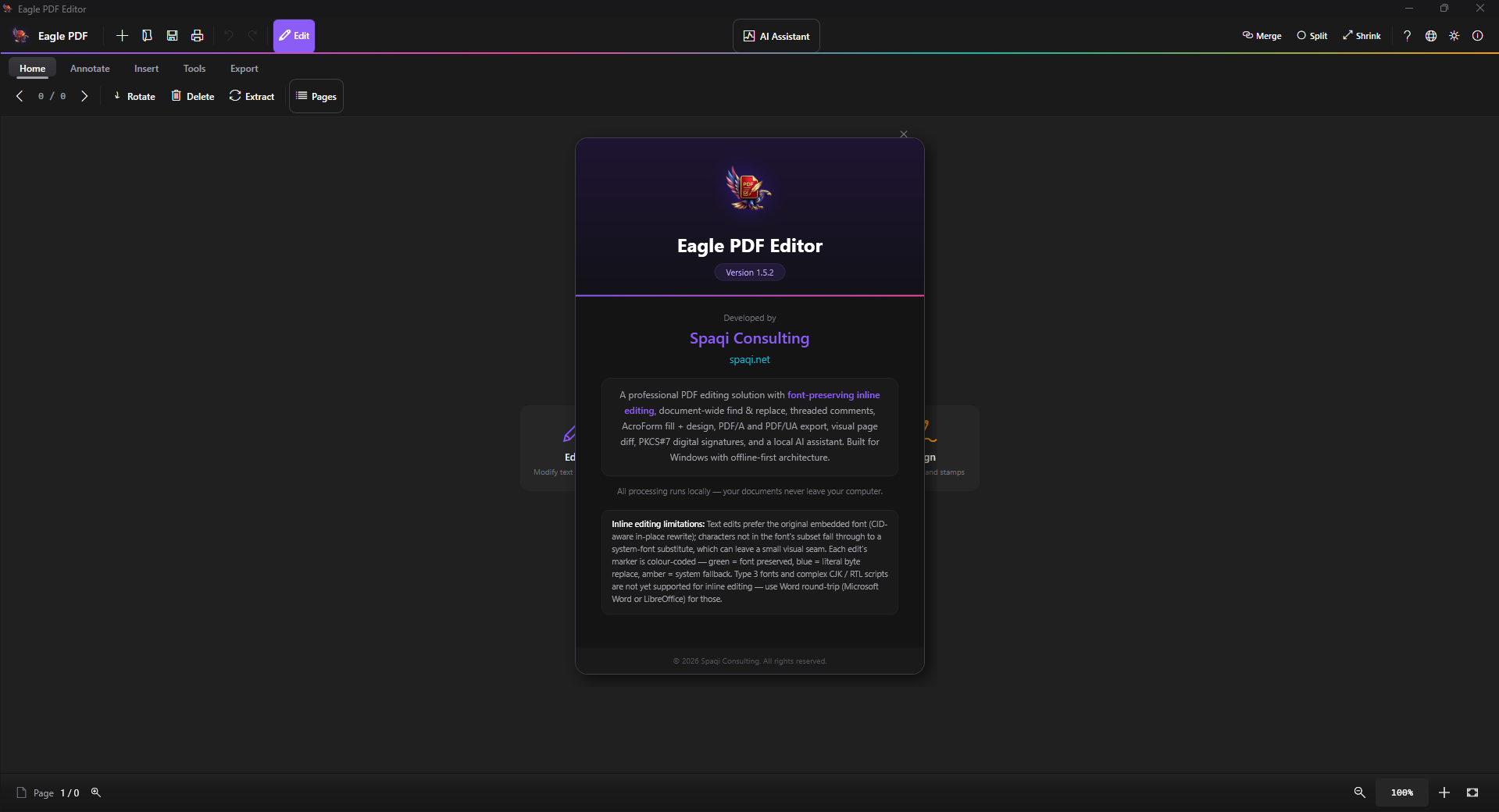
Task: Go to the next page with right chevron
Action: 84,96
